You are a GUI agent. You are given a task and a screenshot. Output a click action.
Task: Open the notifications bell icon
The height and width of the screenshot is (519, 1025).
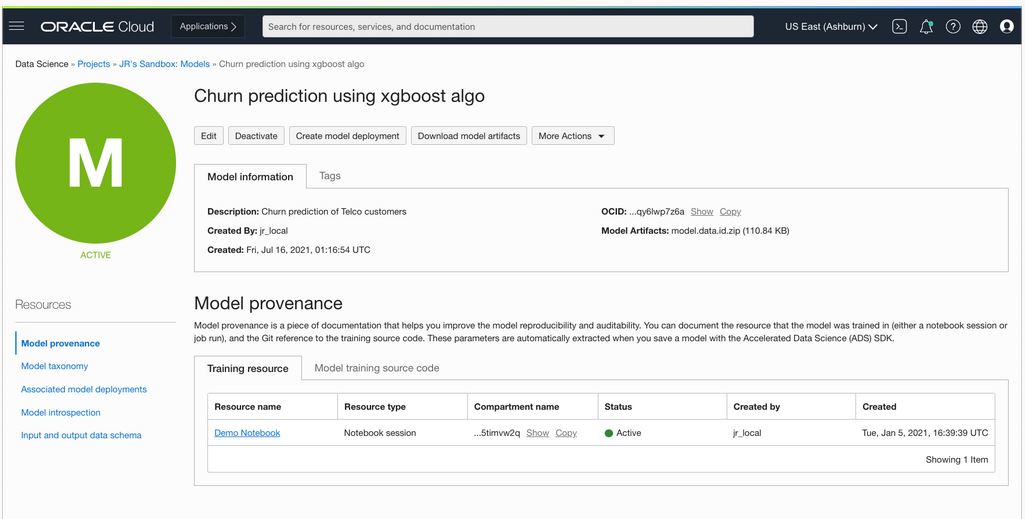point(926,27)
